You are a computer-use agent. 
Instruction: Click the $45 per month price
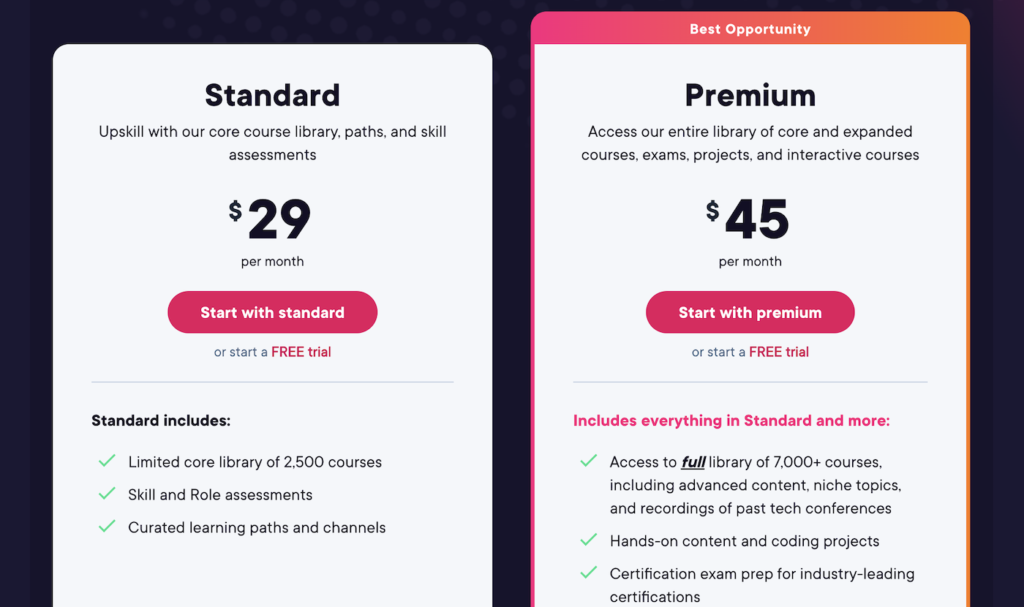(750, 221)
